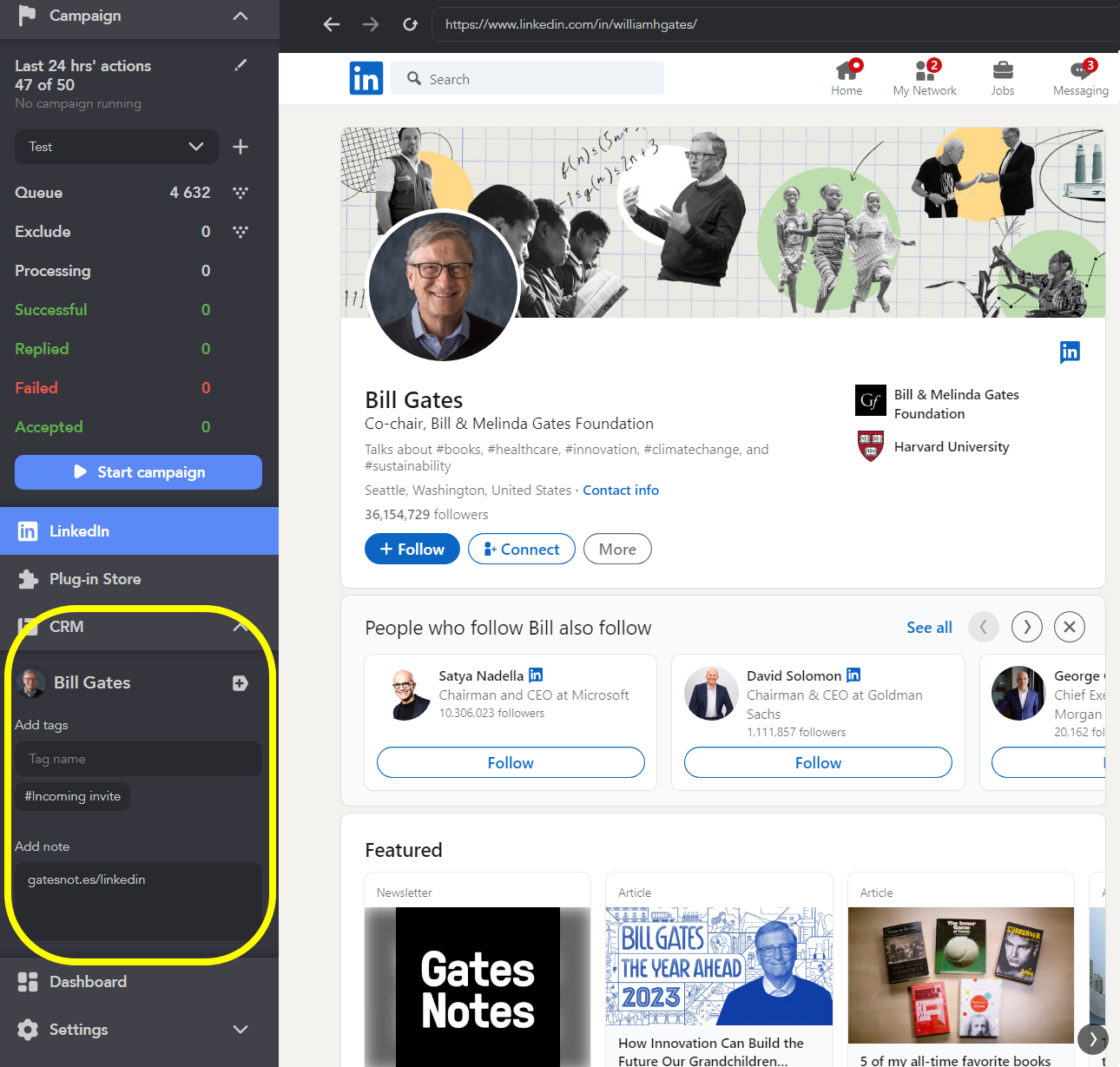Click 36,154,729 followers text
Image resolution: width=1120 pixels, height=1067 pixels.
pyautogui.click(x=426, y=515)
